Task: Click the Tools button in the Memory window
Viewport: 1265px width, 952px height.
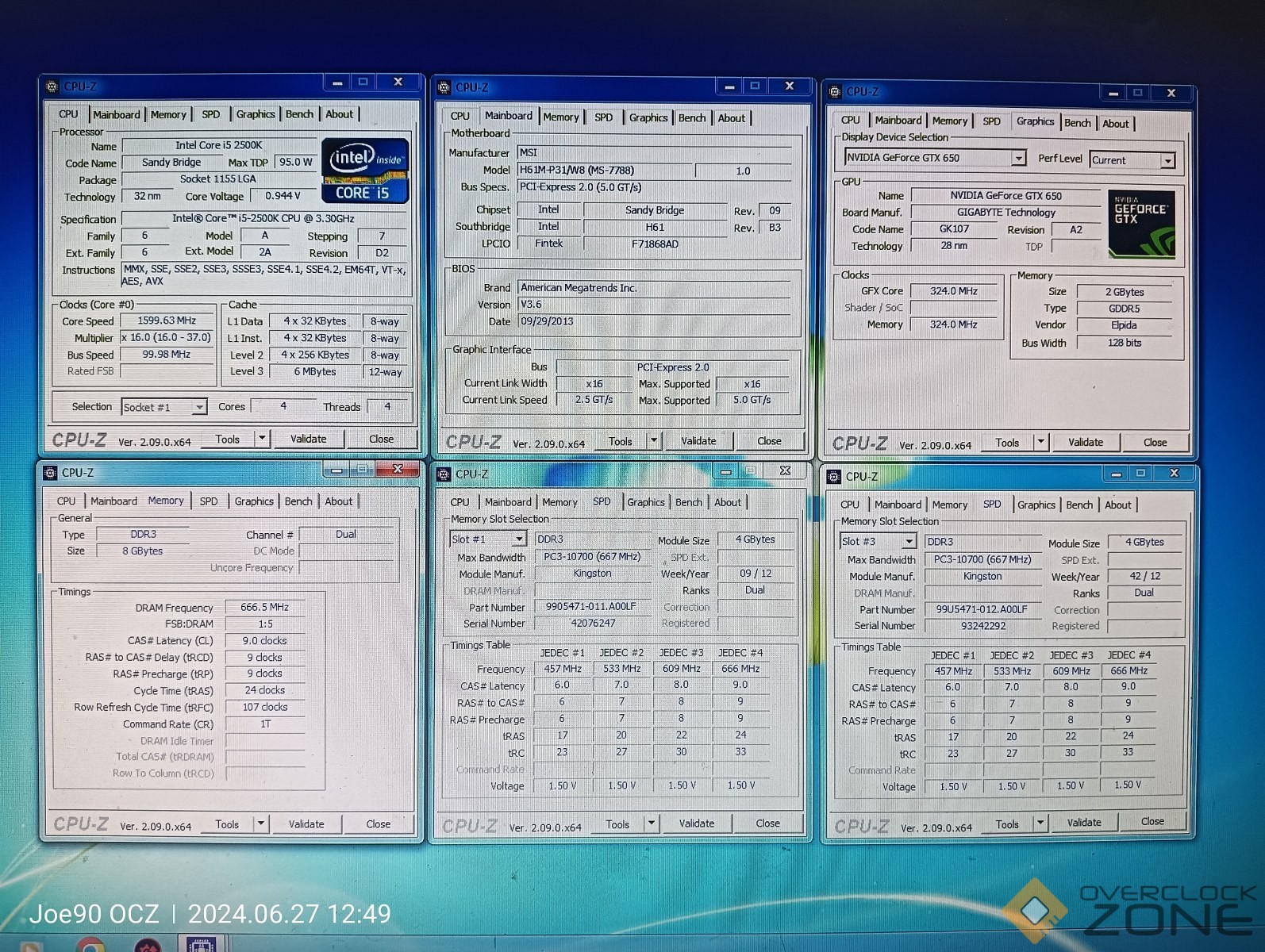Action: [x=227, y=824]
